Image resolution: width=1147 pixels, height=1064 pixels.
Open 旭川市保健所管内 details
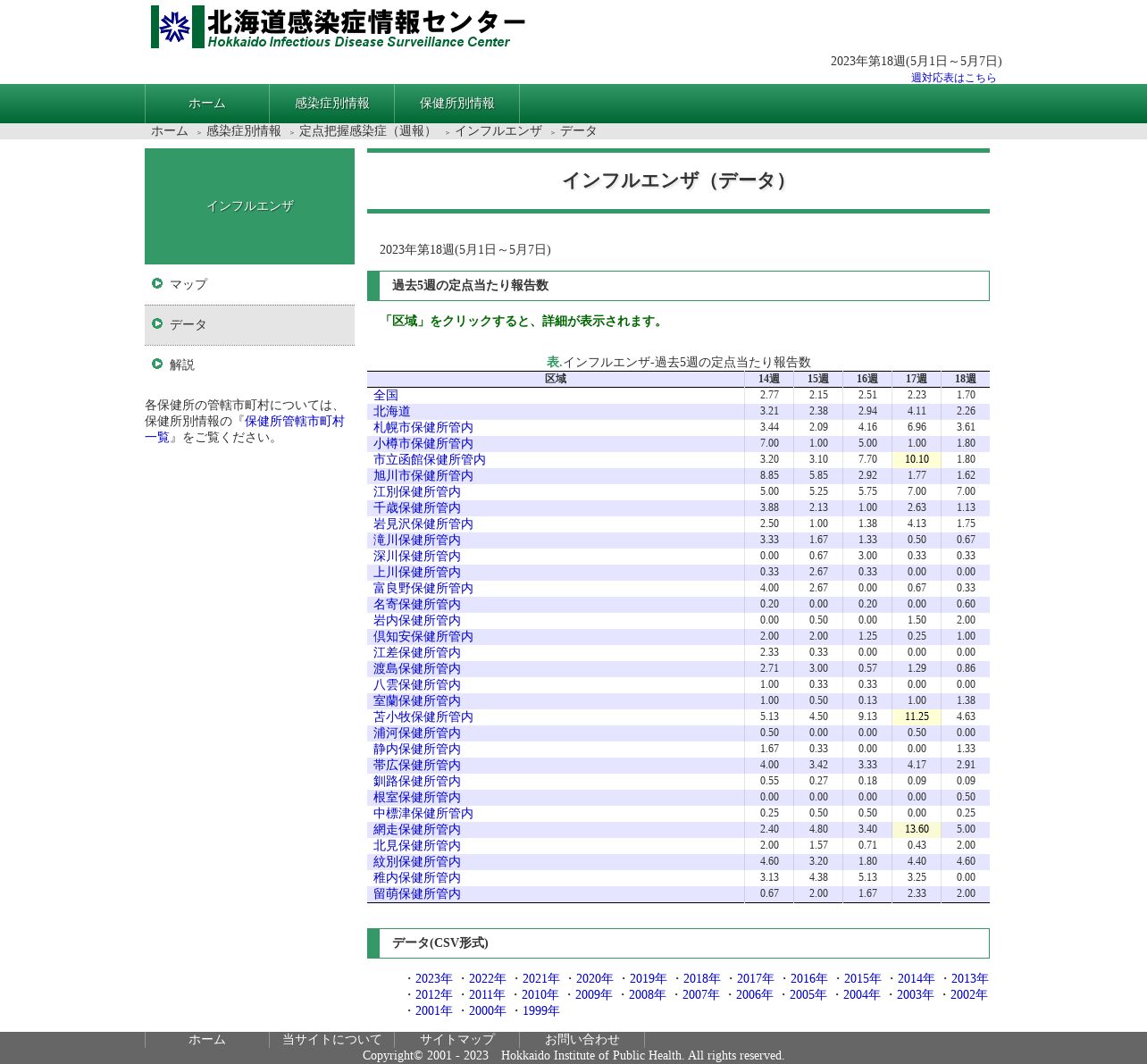[x=423, y=475]
